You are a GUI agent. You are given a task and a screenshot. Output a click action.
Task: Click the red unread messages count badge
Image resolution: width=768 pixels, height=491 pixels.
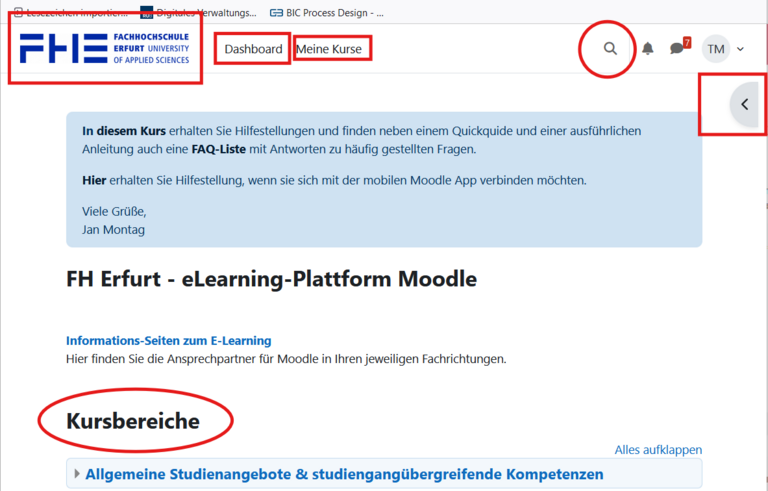pyautogui.click(x=686, y=43)
